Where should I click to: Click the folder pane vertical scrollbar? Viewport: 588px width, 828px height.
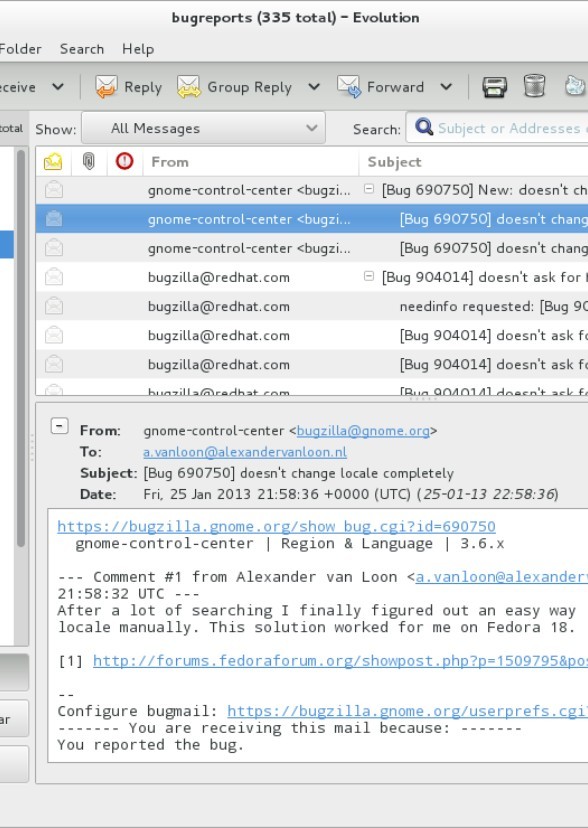(x=21, y=349)
